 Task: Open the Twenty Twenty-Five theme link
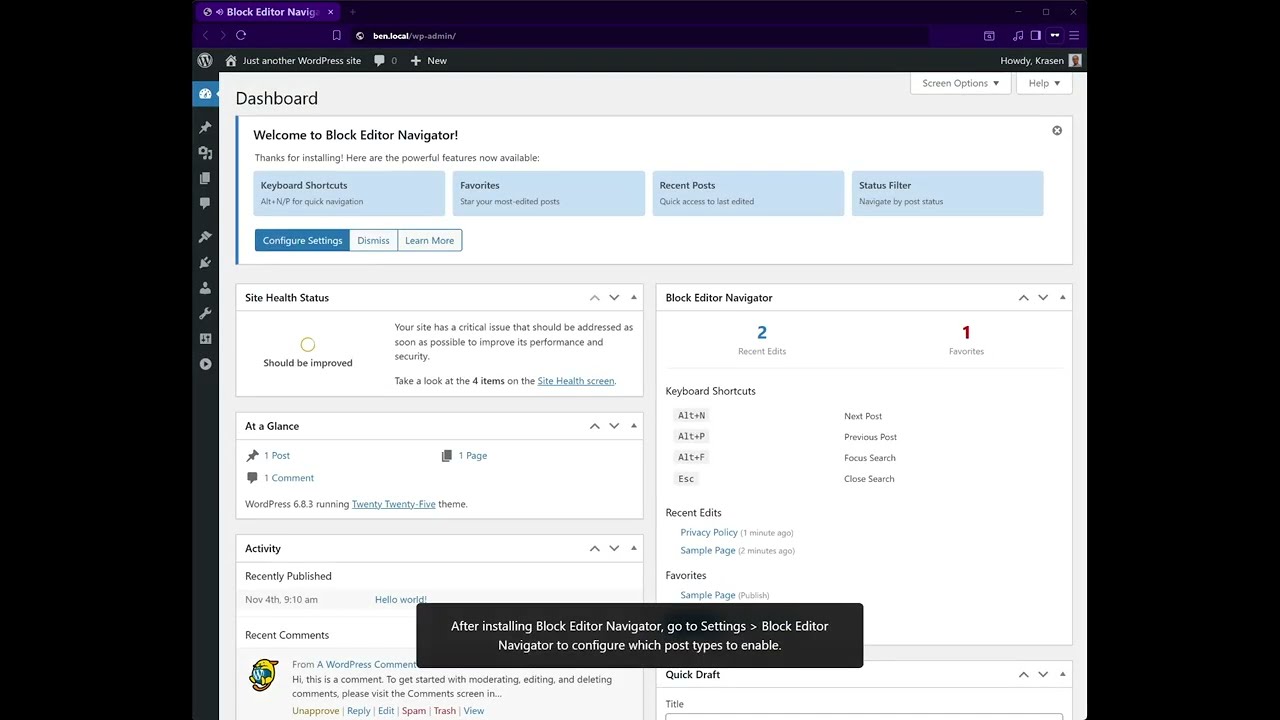click(x=393, y=504)
